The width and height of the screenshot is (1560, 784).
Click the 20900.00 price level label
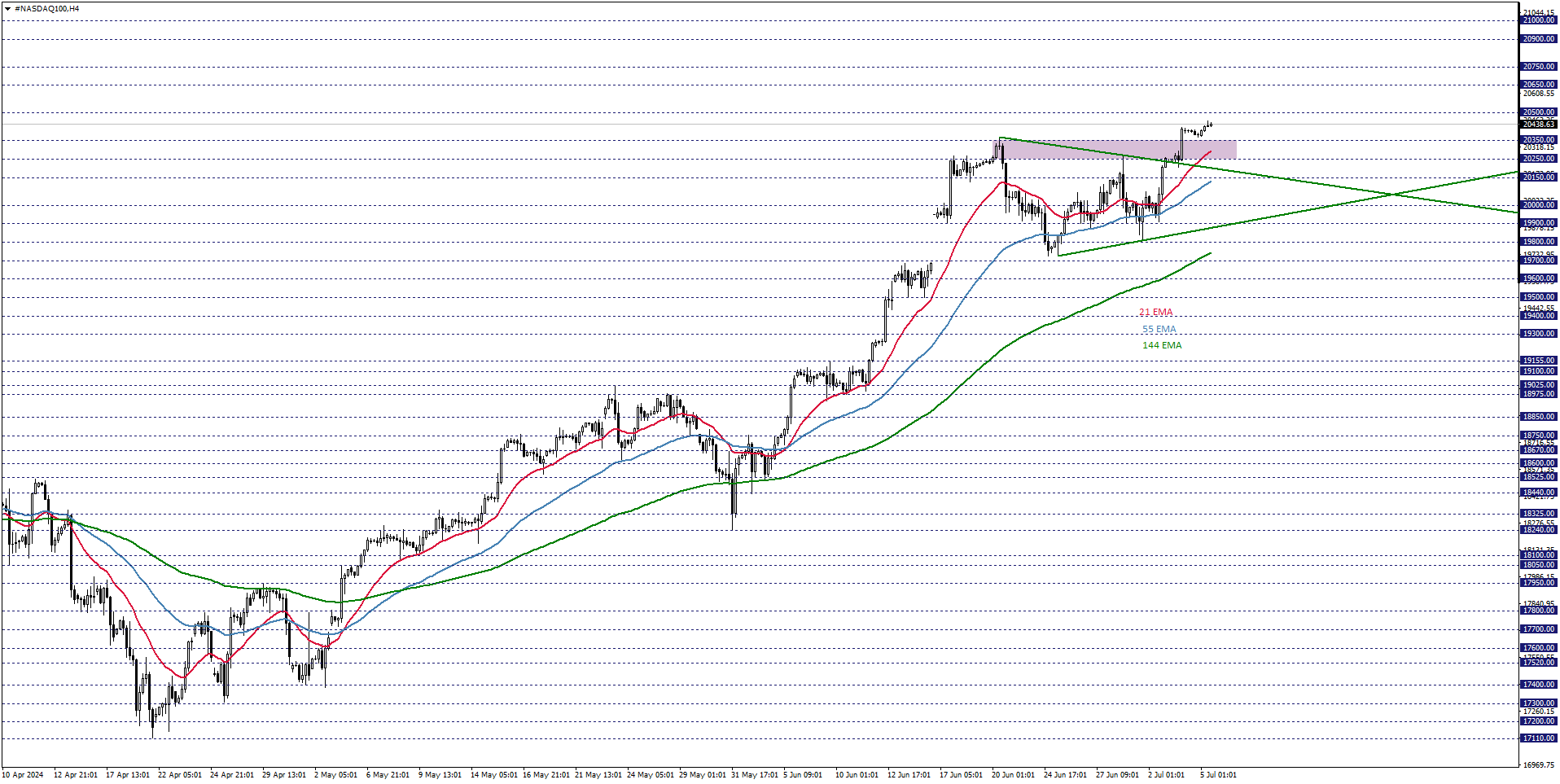[1539, 39]
